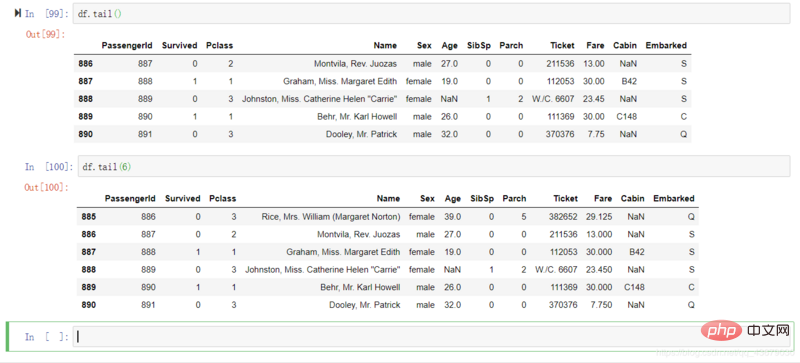Screen dimensions: 800x363
Task: Click the Montvila, Rev. Juozas cell in first table
Action: click(x=355, y=64)
